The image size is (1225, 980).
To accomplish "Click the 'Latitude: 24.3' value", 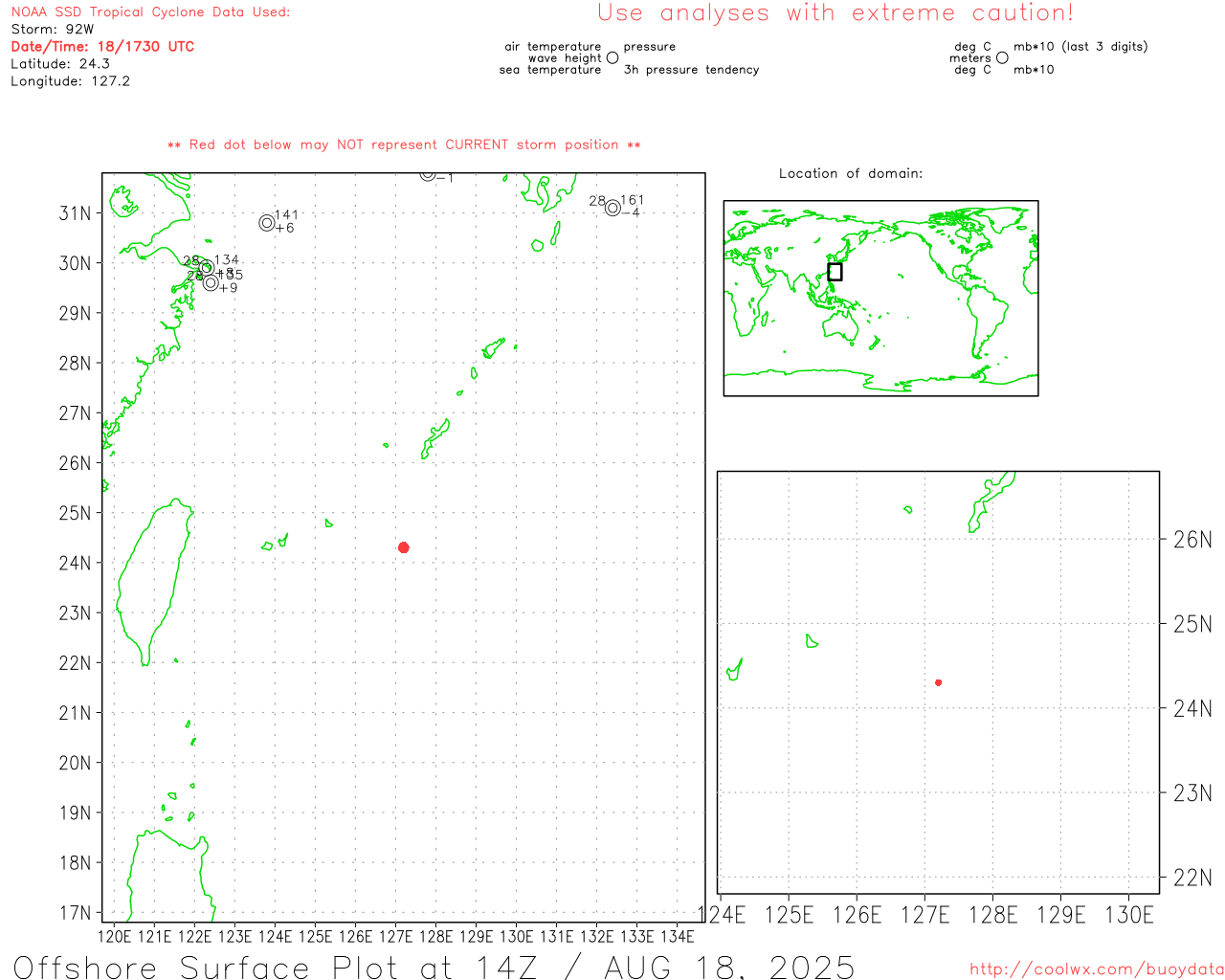I will click(60, 64).
